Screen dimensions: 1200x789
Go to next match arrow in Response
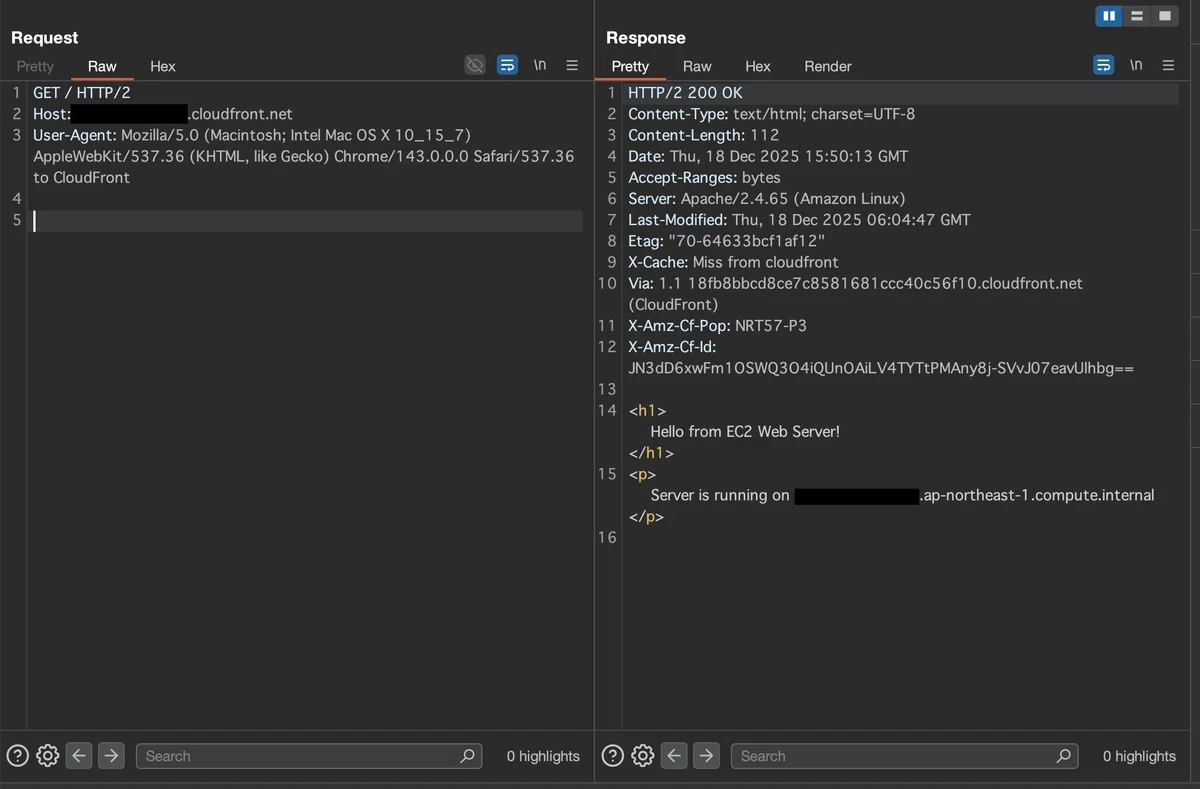click(x=706, y=756)
